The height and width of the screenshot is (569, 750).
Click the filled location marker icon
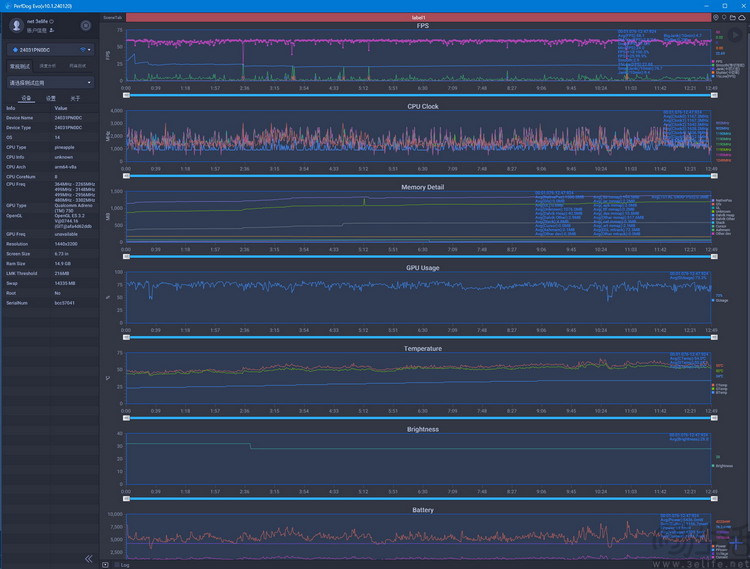(715, 18)
